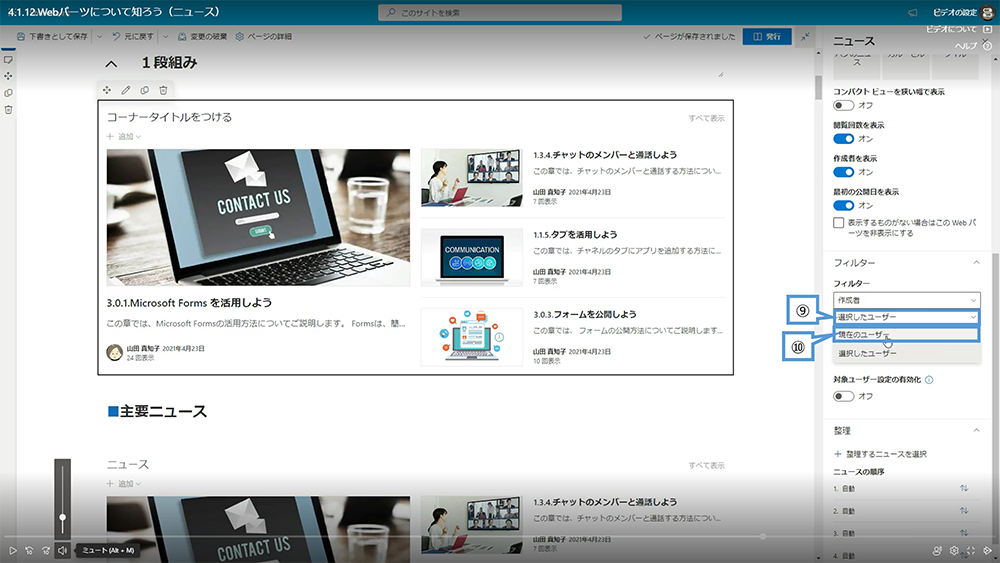Skip forward 10 seconds in video
Image resolution: width=1000 pixels, height=563 pixels.
pyautogui.click(x=46, y=550)
